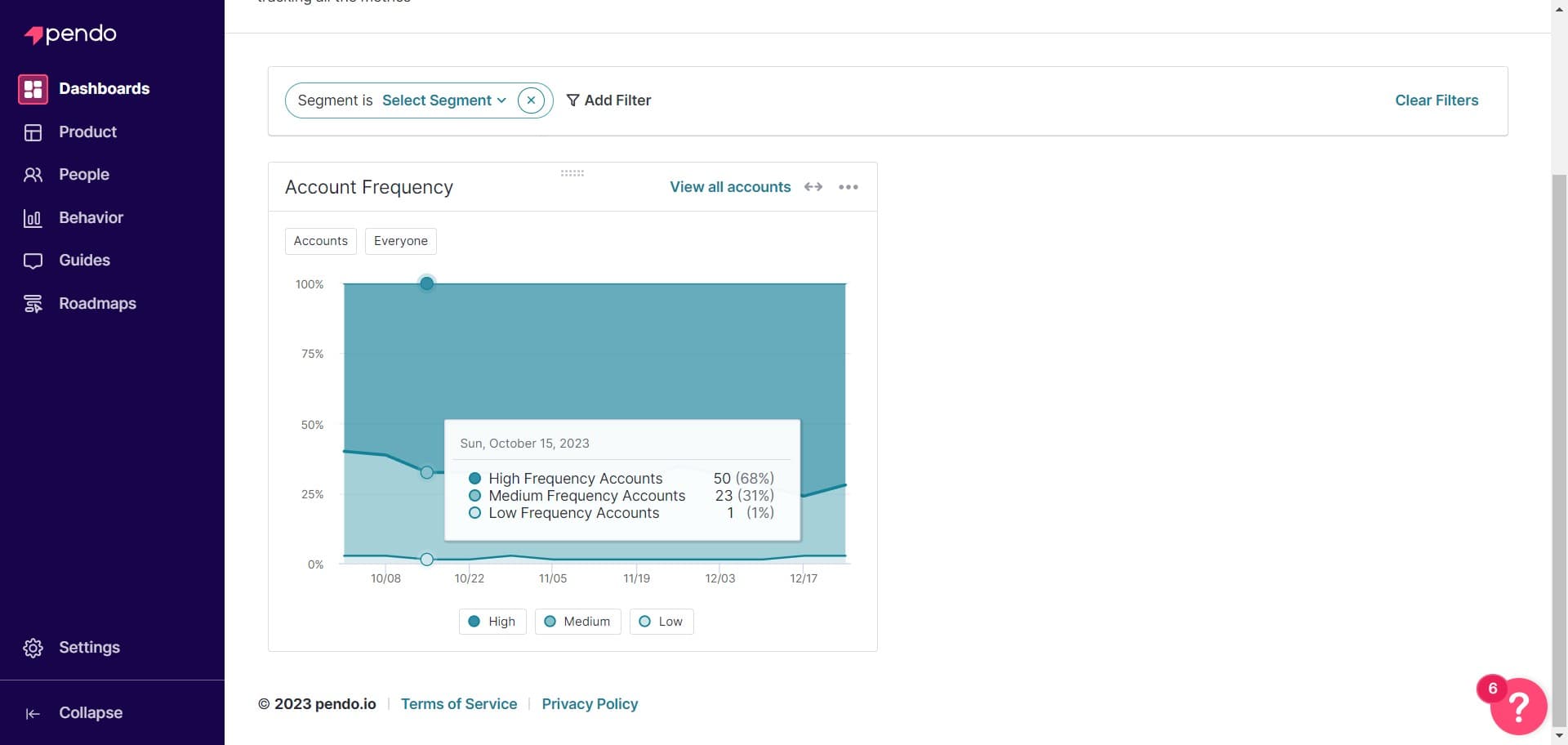Screen dimensions: 1568x745
Task: Toggle the Medium frequency series in legend
Action: click(577, 621)
